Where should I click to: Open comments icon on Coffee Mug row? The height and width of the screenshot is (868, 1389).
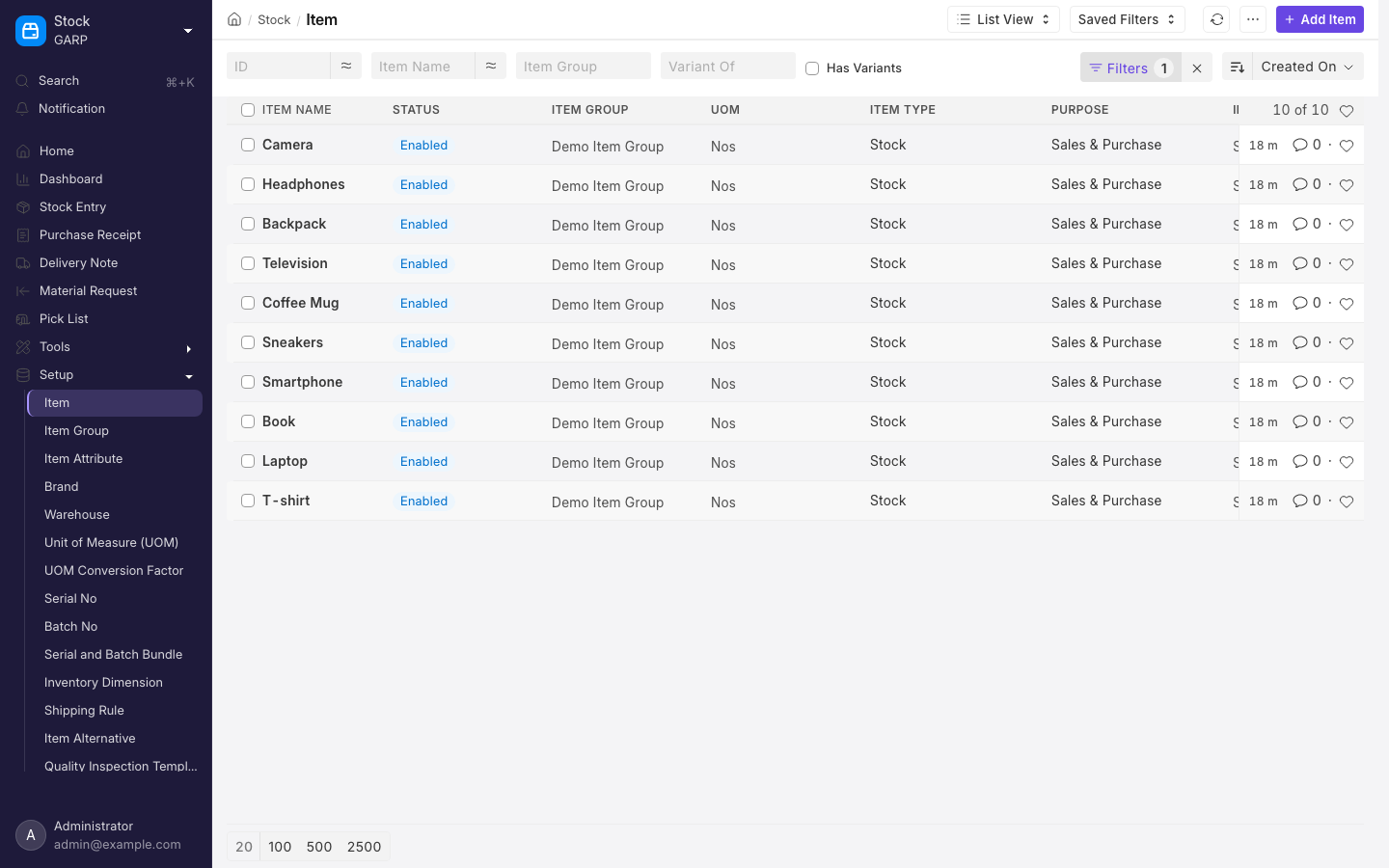point(1300,303)
